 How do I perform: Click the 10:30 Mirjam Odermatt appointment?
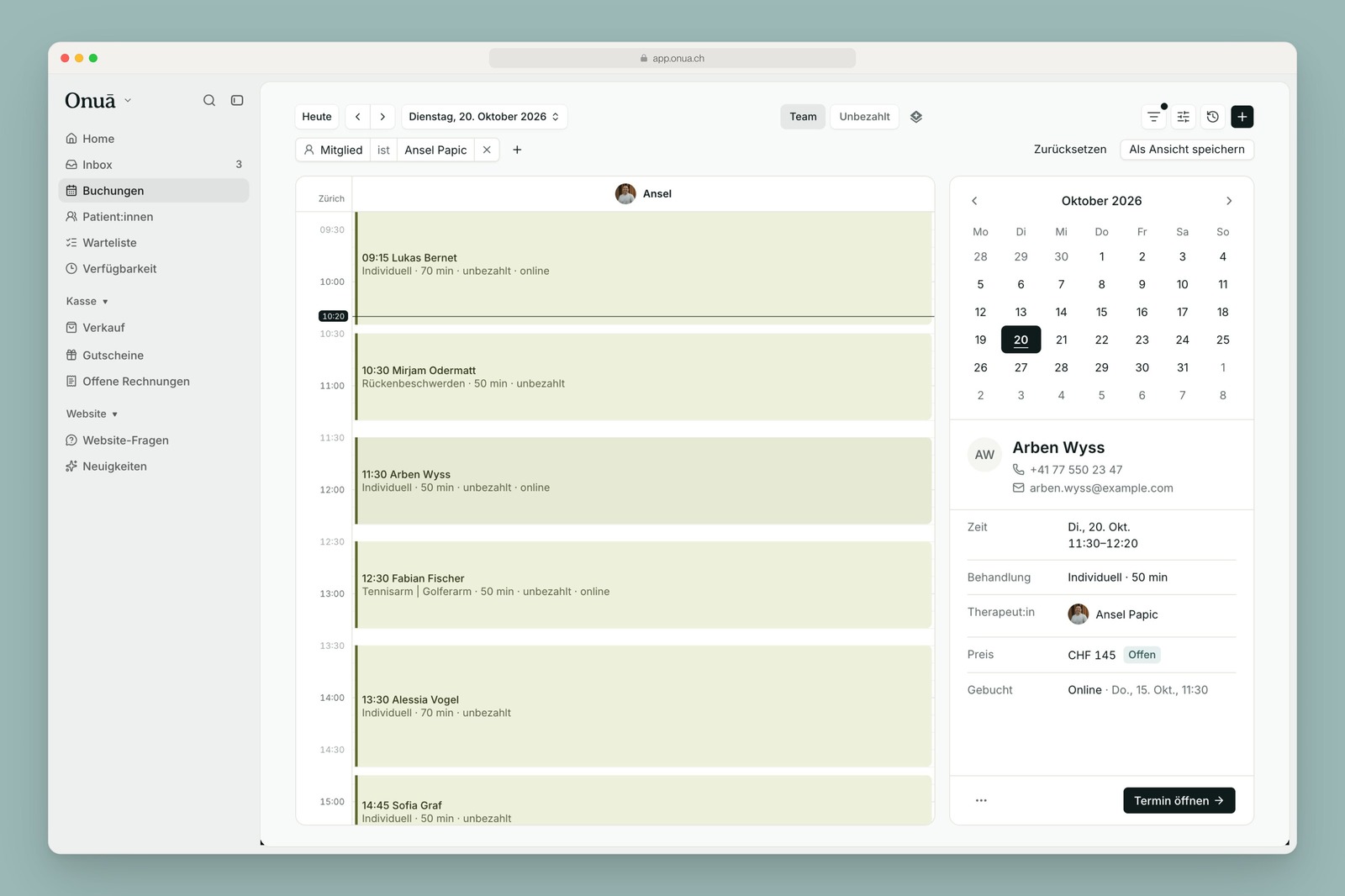[x=643, y=377]
